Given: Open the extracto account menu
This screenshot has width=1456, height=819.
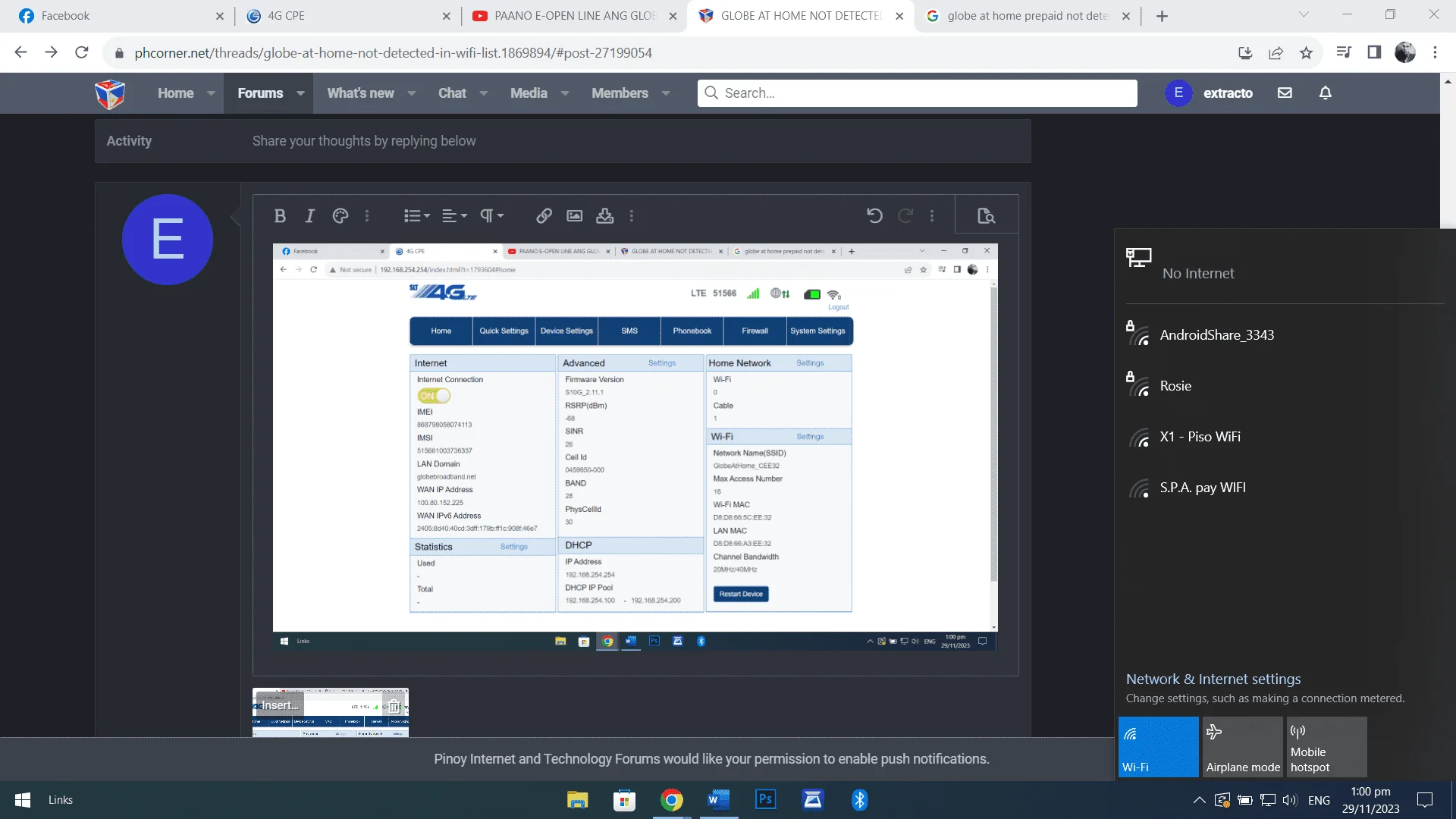Looking at the screenshot, I should tap(1209, 93).
